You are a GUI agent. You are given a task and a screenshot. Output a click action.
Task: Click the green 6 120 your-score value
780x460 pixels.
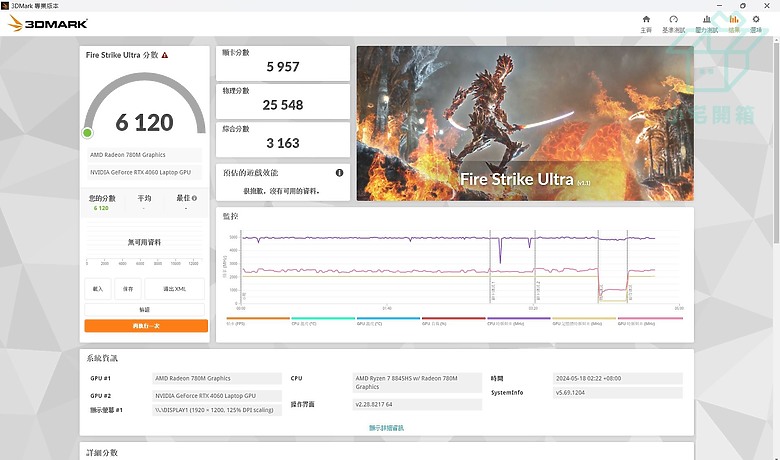tap(101, 208)
